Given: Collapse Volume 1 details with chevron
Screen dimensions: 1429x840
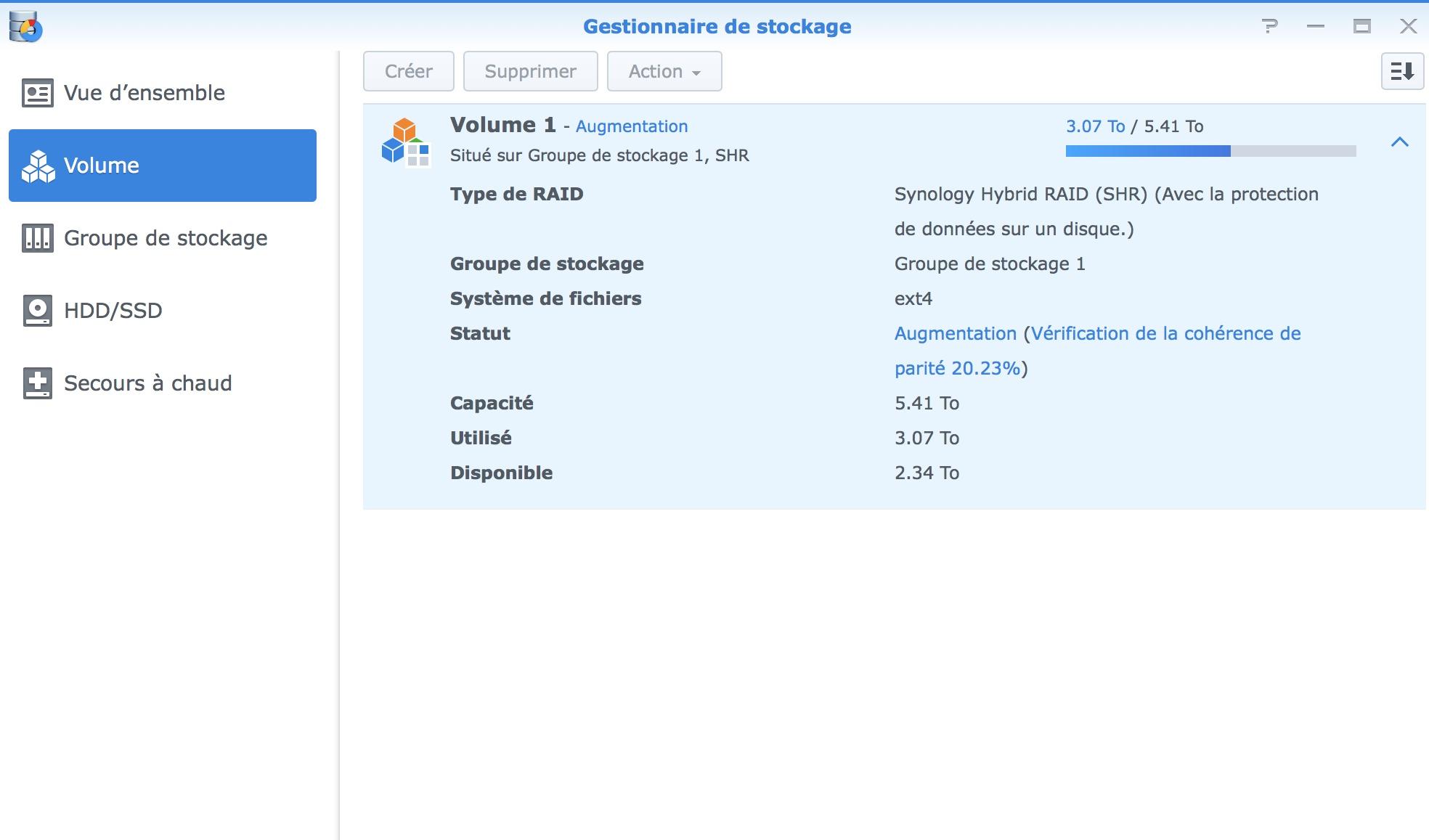Looking at the screenshot, I should pos(1399,142).
